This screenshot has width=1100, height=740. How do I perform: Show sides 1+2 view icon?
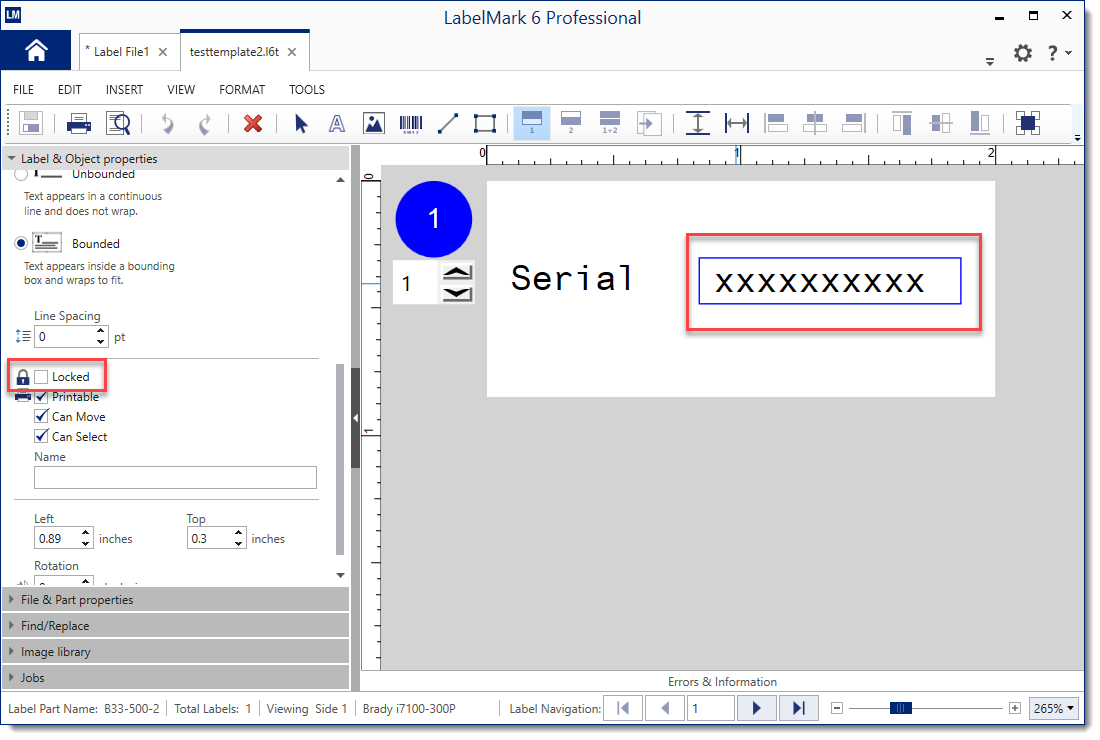[610, 123]
